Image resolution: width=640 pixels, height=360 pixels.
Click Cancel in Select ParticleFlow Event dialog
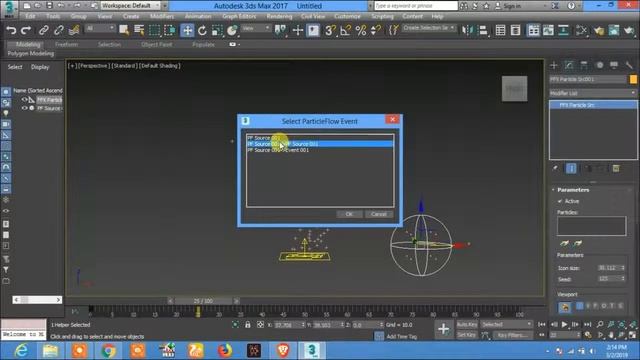click(x=379, y=214)
